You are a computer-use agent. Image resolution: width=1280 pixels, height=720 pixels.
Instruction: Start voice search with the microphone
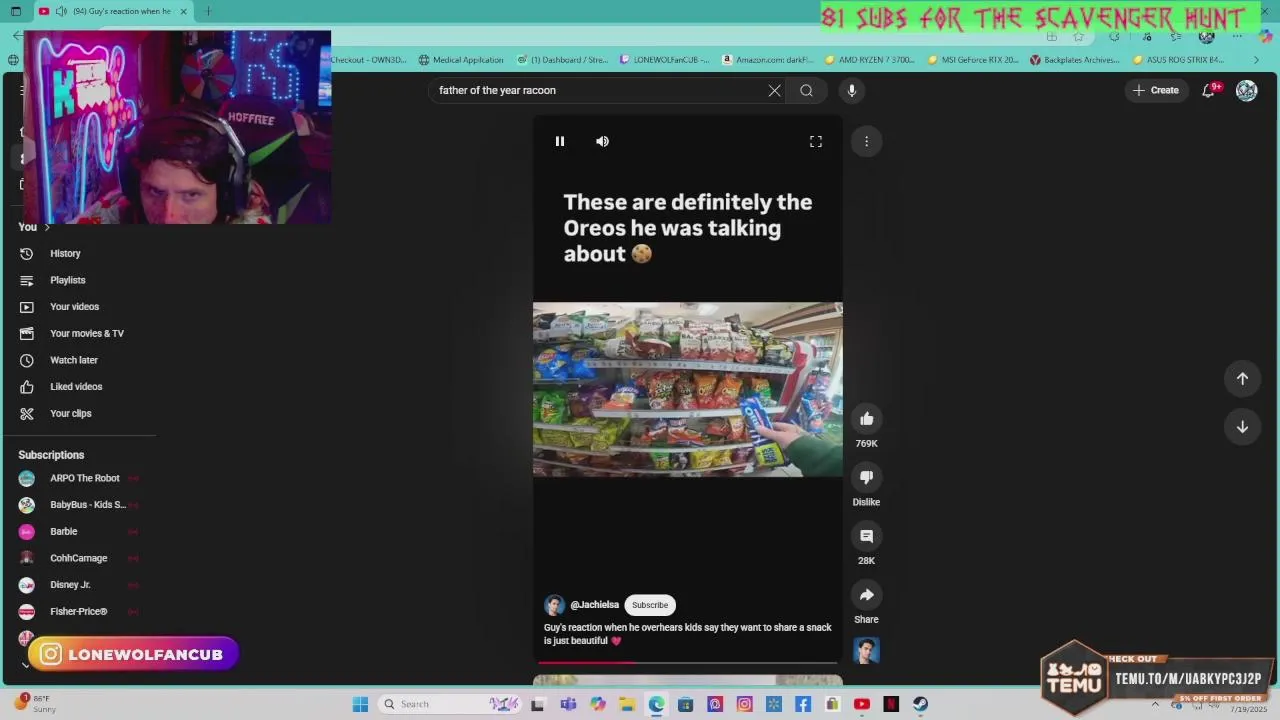(x=852, y=90)
